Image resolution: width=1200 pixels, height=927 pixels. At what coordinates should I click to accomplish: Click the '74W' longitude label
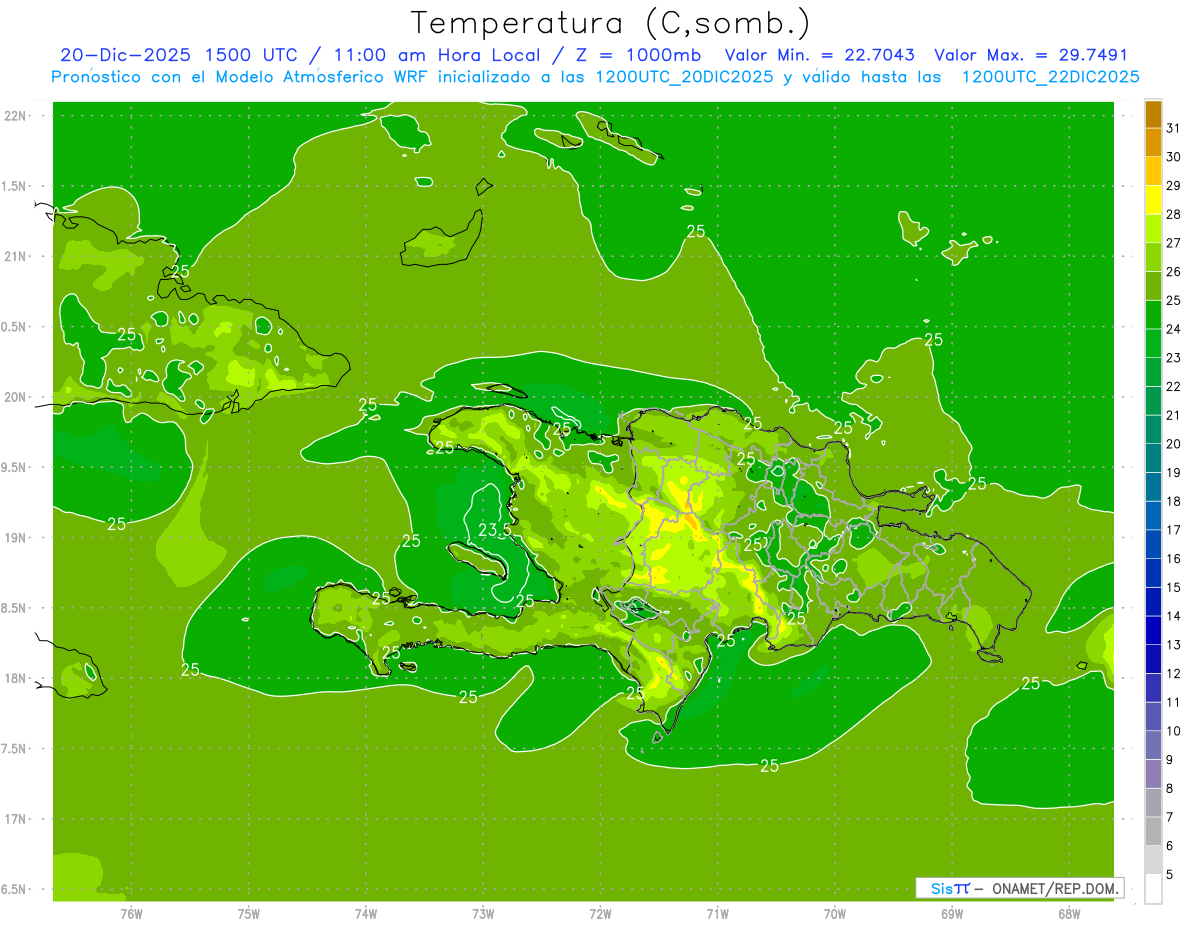(x=366, y=913)
